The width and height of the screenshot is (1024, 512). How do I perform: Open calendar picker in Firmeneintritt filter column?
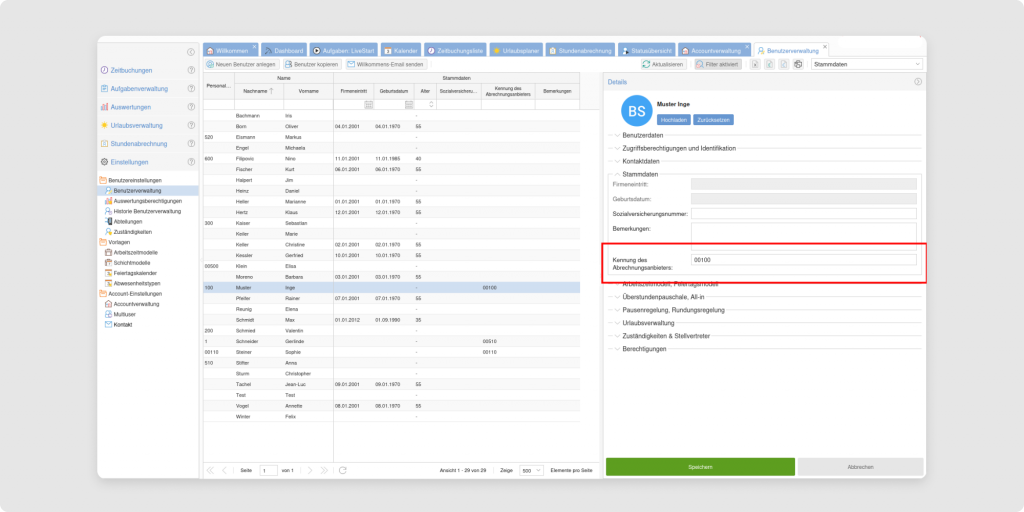click(369, 104)
